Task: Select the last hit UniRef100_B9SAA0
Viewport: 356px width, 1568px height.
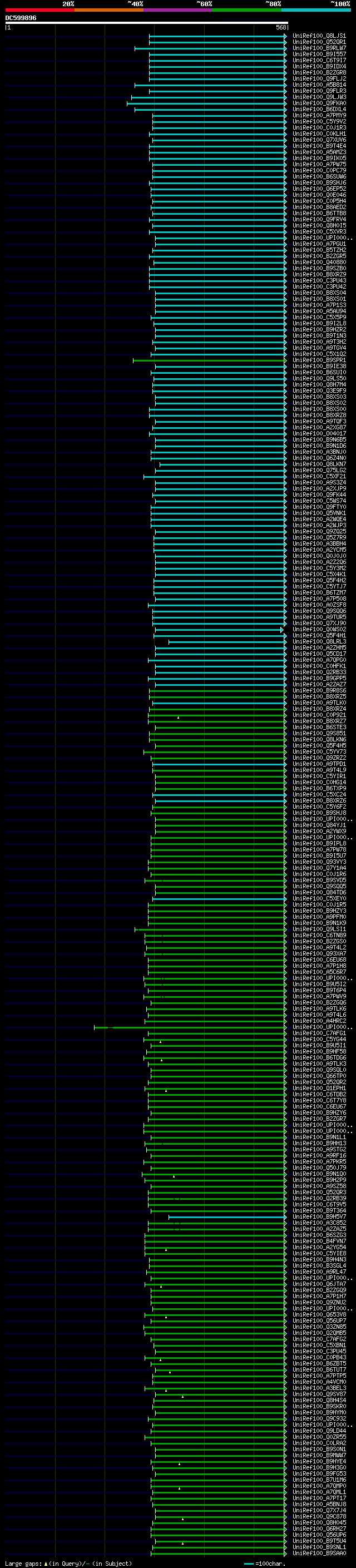Action: click(319, 1554)
